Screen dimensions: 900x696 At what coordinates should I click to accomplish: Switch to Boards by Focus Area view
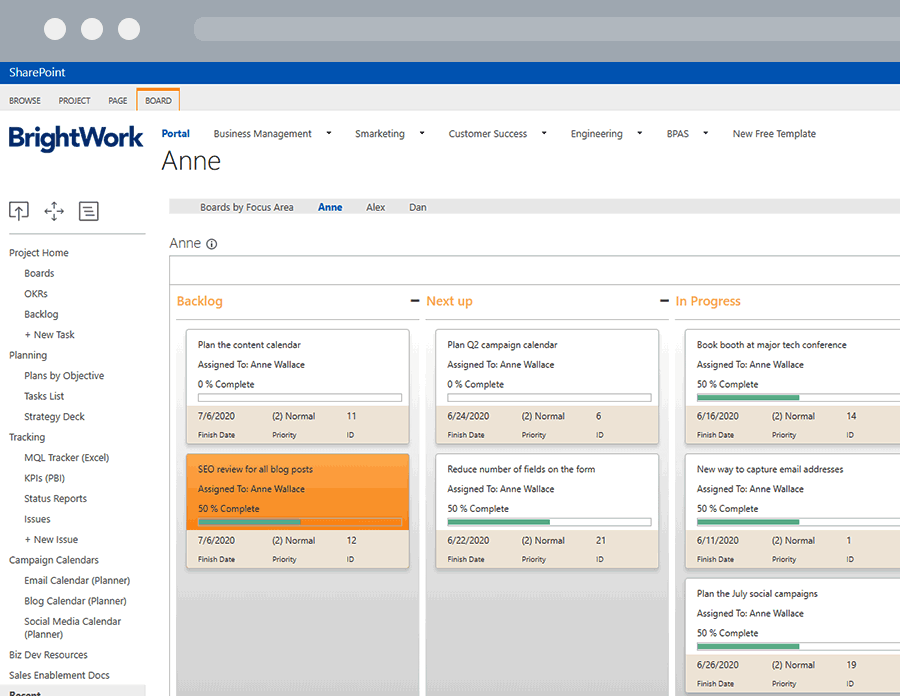(247, 207)
